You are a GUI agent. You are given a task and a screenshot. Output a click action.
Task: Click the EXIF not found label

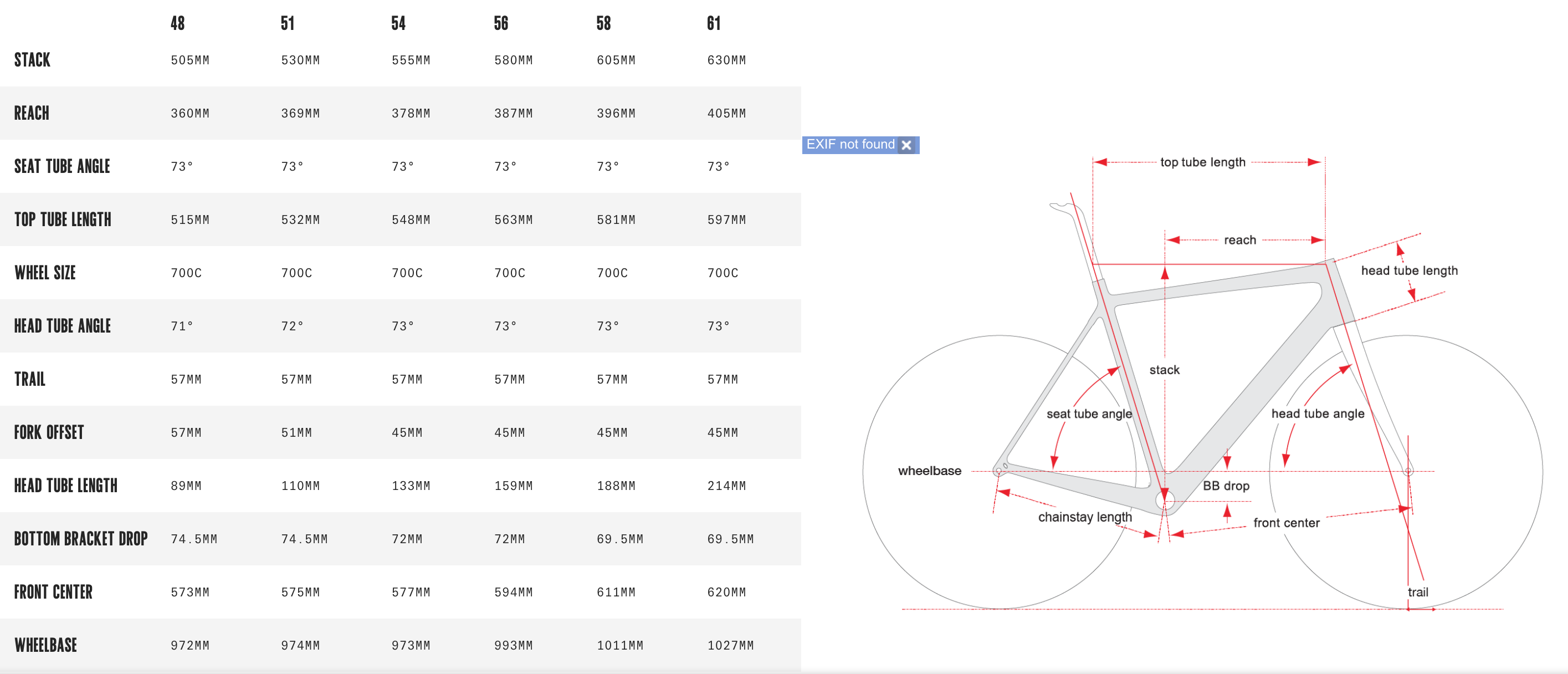click(850, 144)
